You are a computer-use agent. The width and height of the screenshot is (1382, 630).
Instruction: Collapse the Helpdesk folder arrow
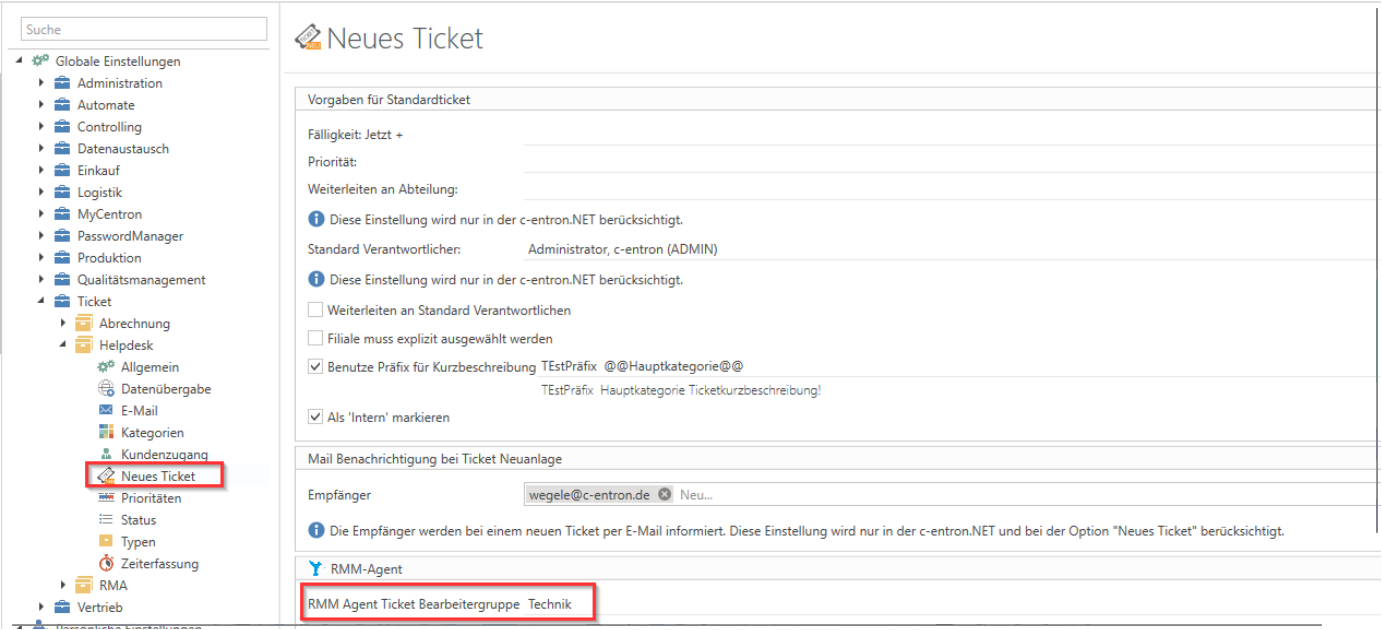click(x=63, y=345)
